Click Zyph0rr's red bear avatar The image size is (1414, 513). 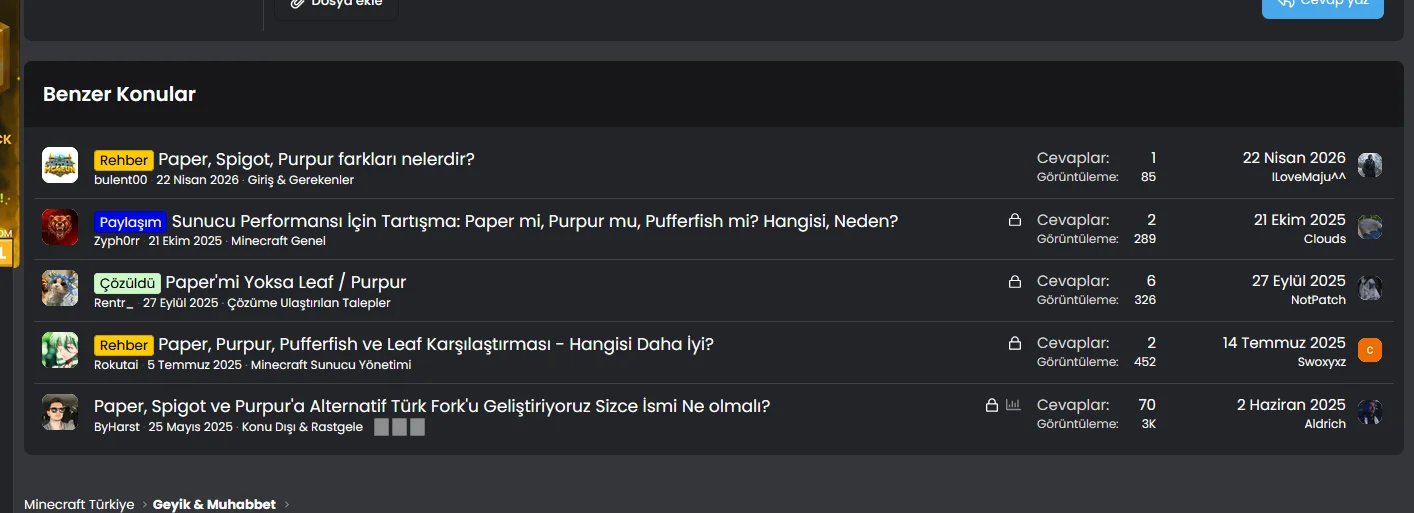[60, 227]
